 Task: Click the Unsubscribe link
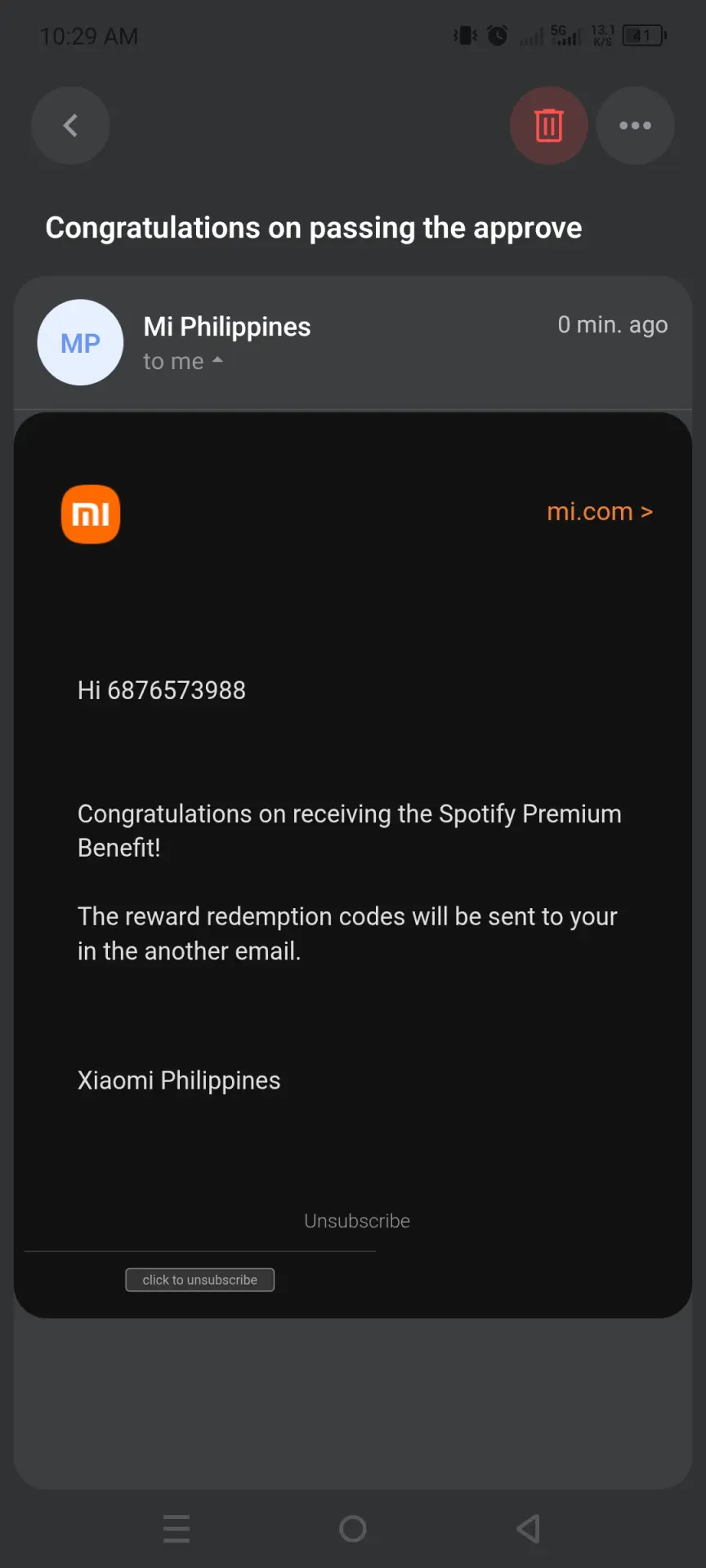pyautogui.click(x=357, y=1221)
